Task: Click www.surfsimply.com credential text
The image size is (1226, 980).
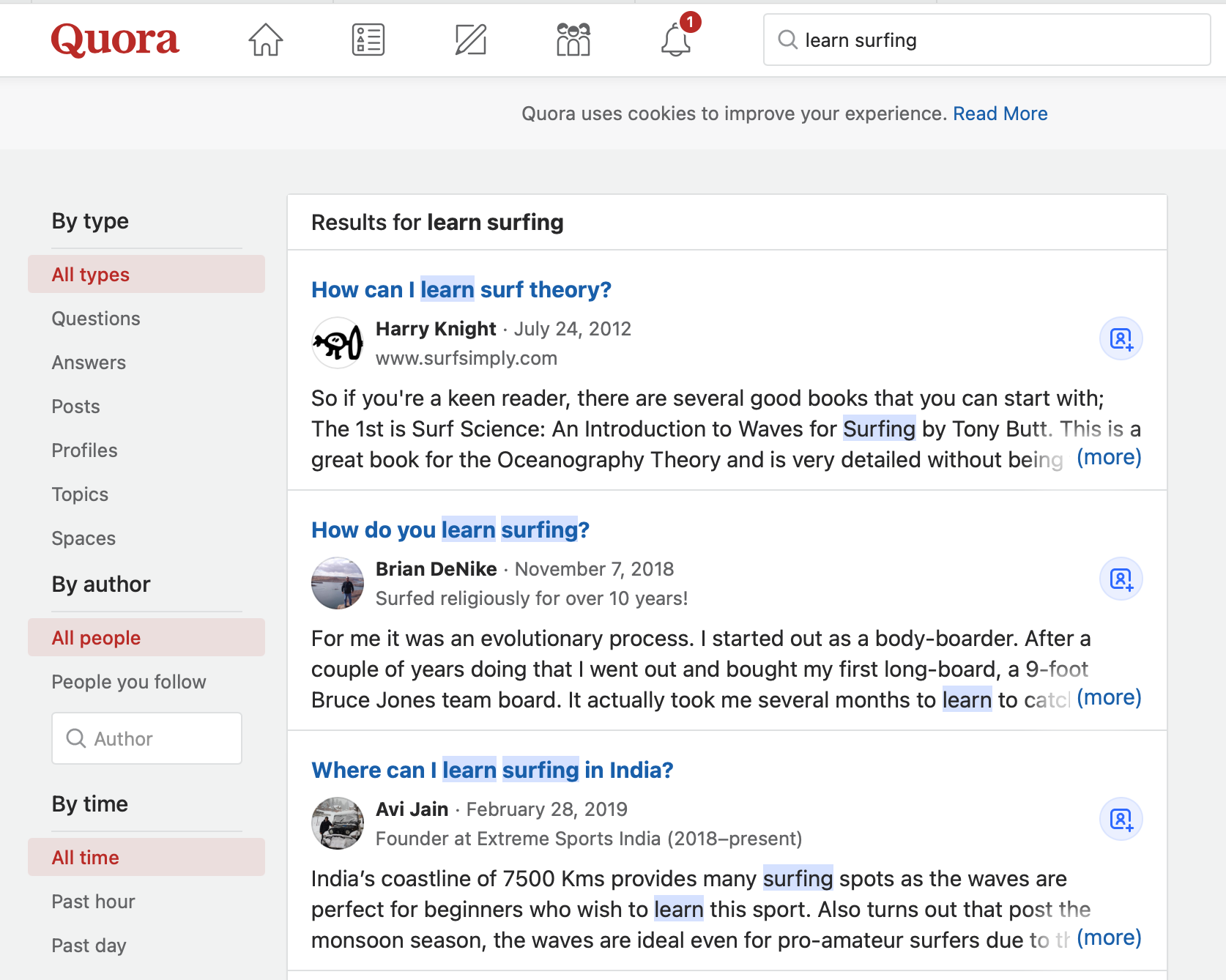Action: pyautogui.click(x=466, y=358)
